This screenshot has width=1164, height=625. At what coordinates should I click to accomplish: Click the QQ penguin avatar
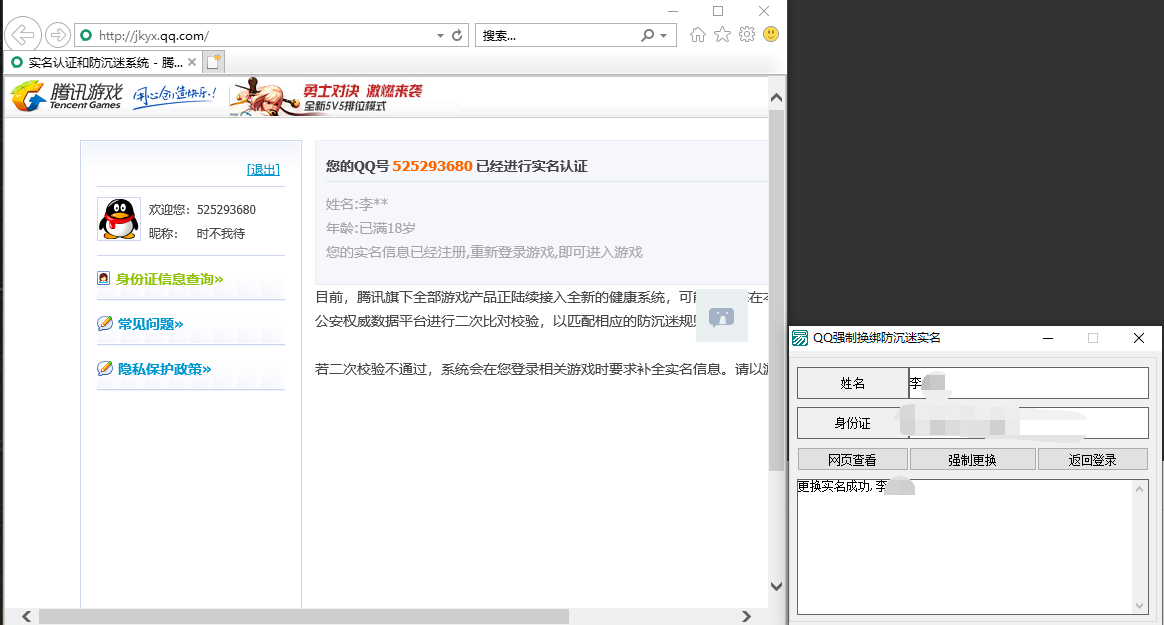pos(119,219)
